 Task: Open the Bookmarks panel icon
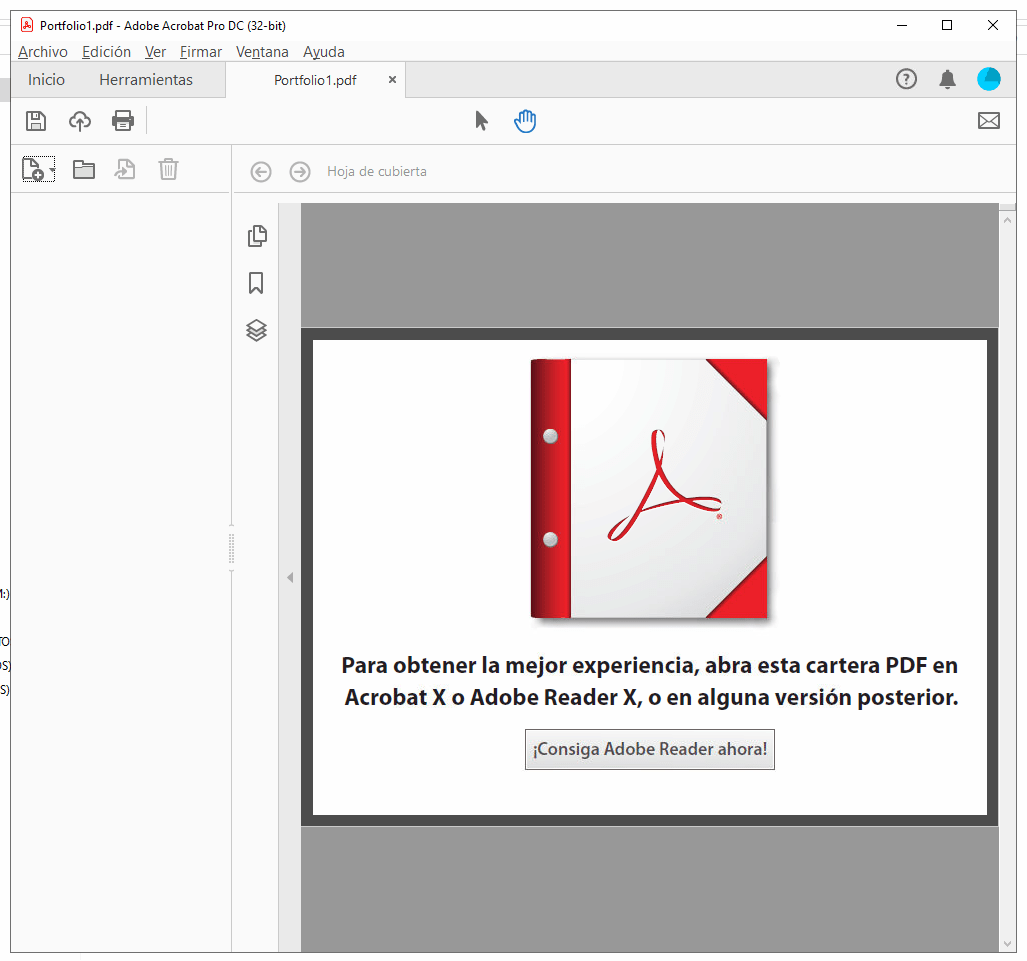256,283
